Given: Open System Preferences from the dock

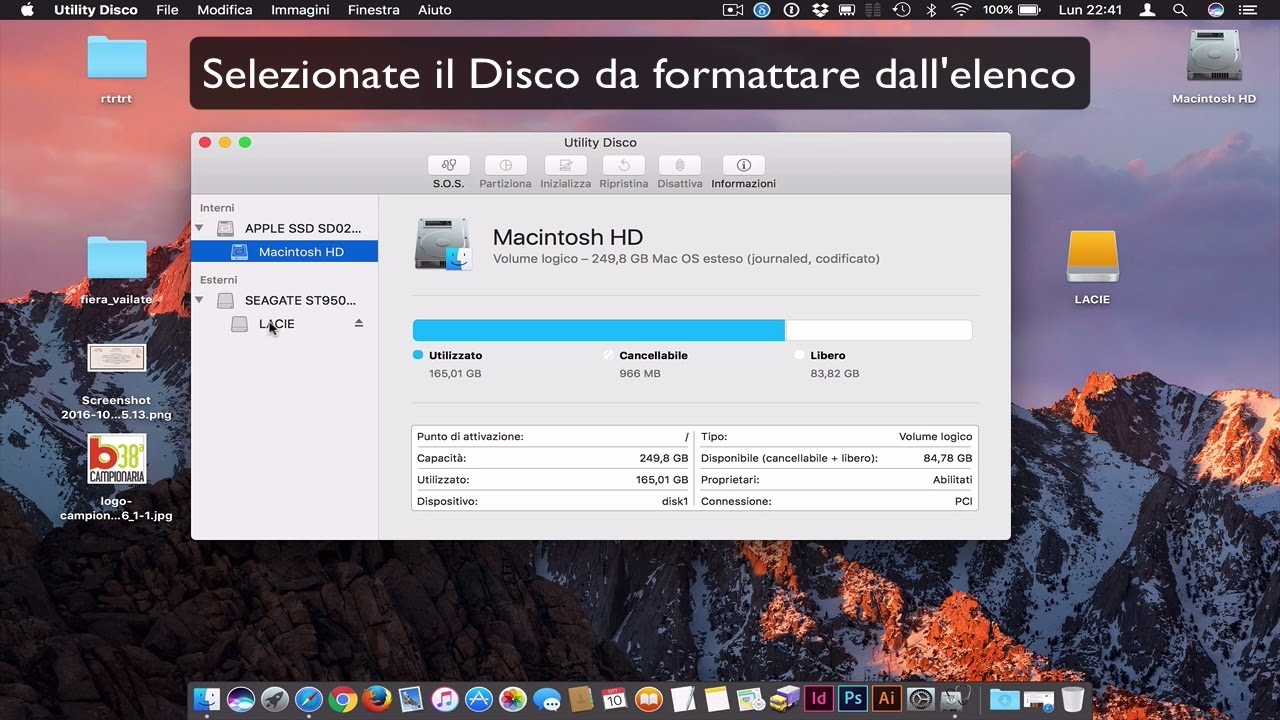Looking at the screenshot, I should coord(920,698).
